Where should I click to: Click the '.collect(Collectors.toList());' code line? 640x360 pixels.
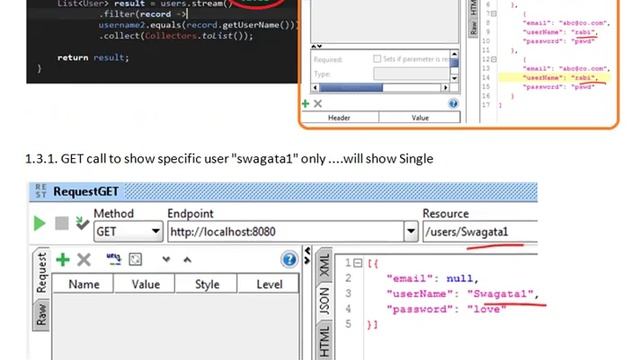click(176, 36)
